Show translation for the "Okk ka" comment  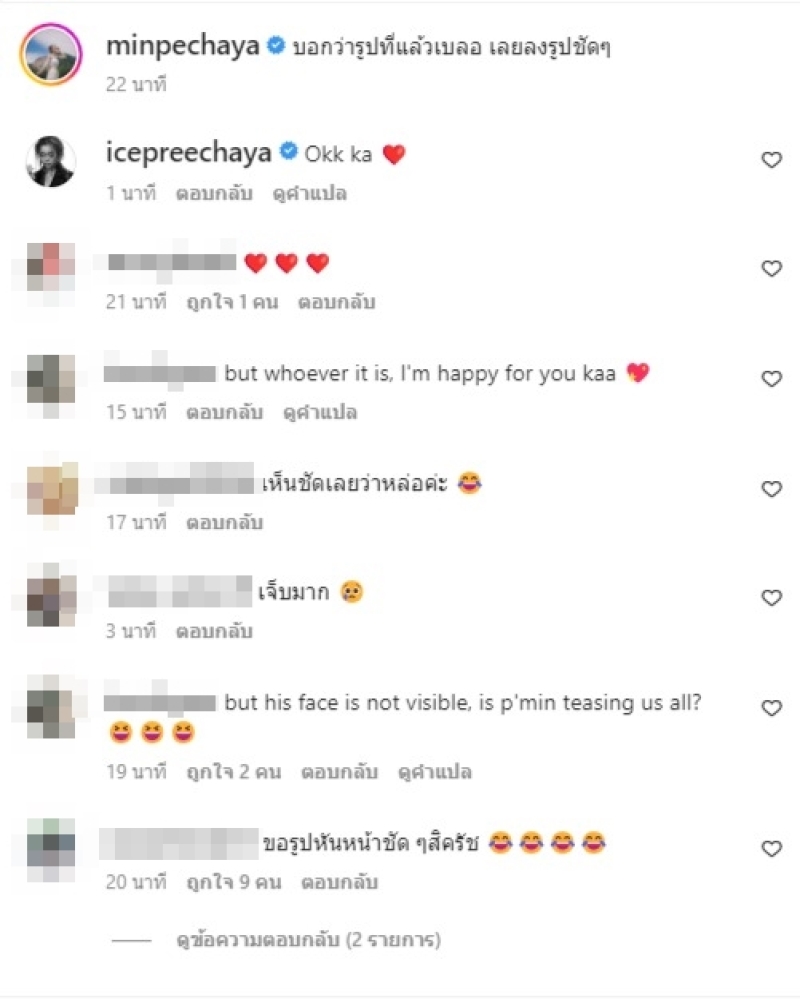tap(310, 193)
